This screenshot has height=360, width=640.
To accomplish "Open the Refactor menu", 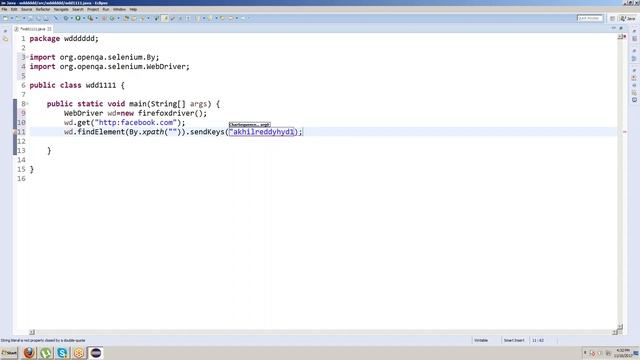I will click(43, 9).
